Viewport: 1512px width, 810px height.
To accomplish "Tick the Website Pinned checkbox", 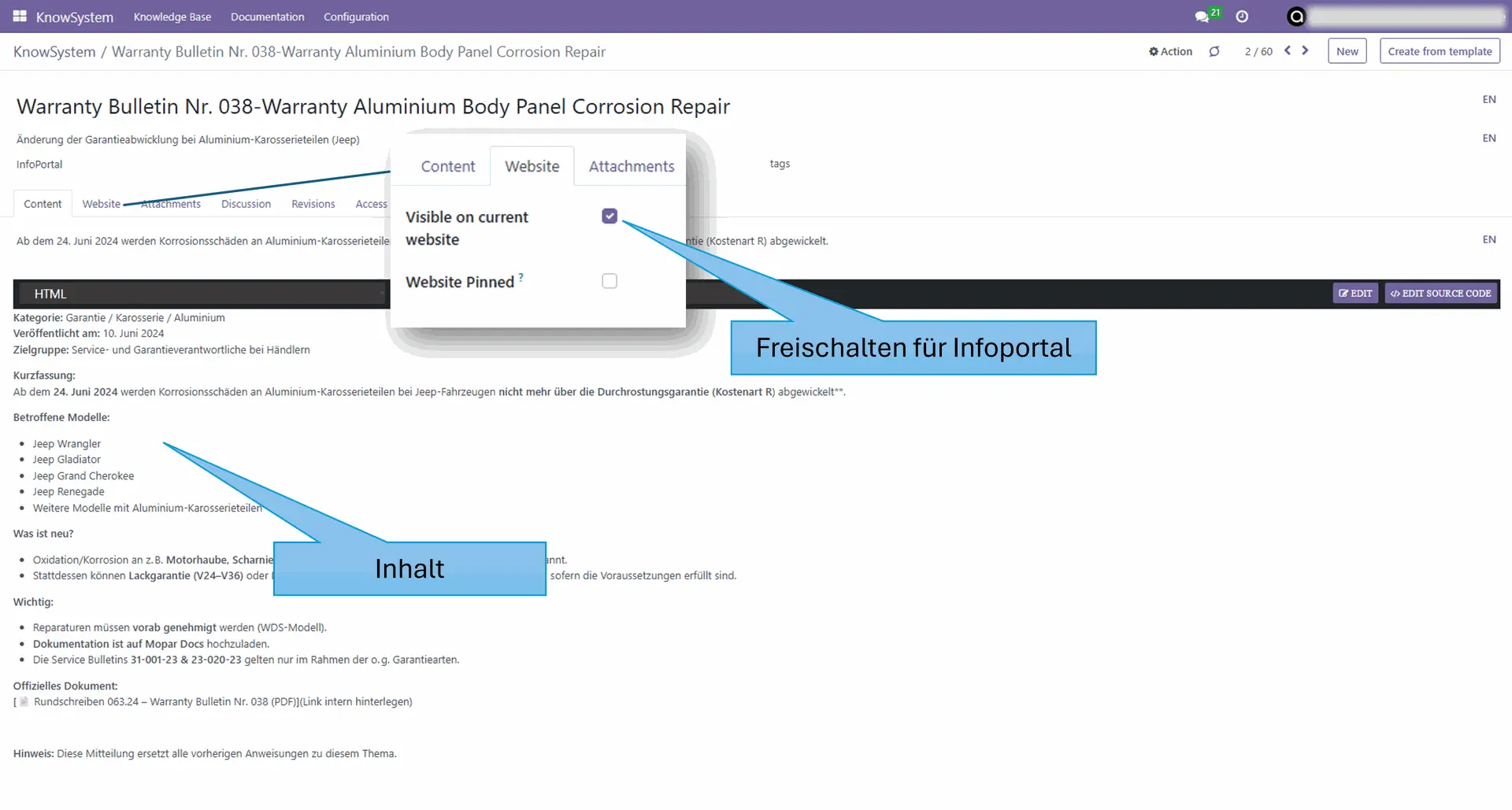I will pos(610,281).
